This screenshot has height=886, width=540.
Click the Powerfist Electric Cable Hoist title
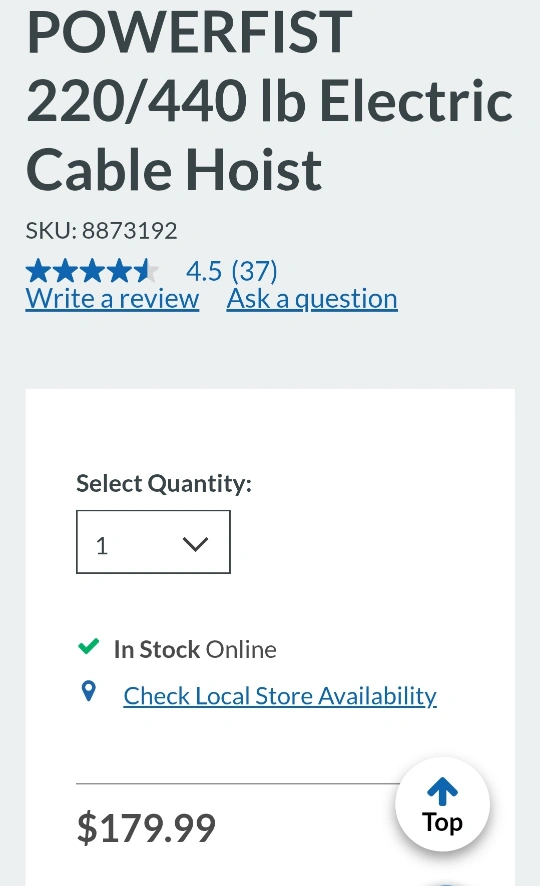tap(270, 99)
